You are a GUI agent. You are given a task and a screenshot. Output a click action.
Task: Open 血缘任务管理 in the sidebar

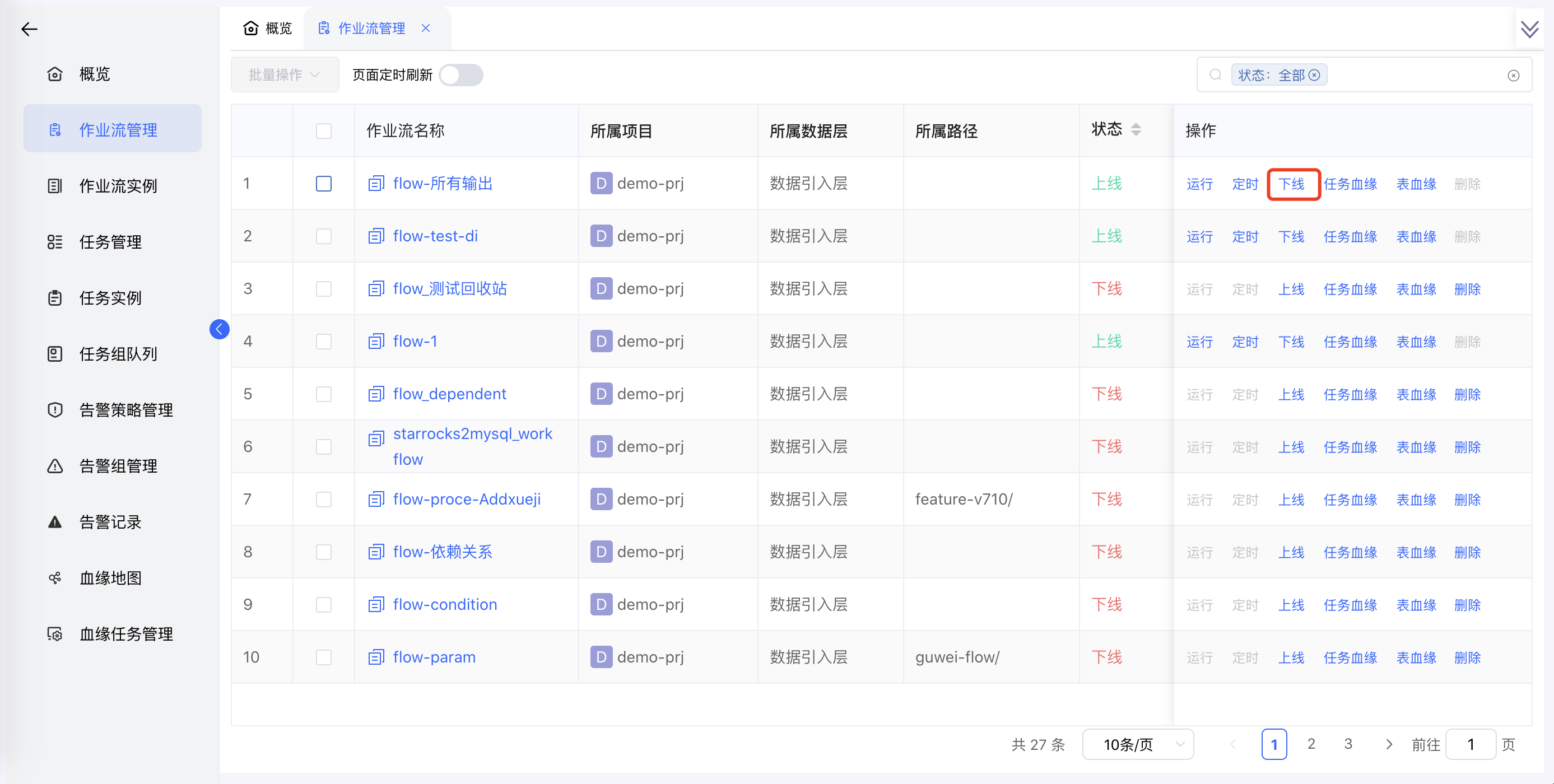(125, 634)
